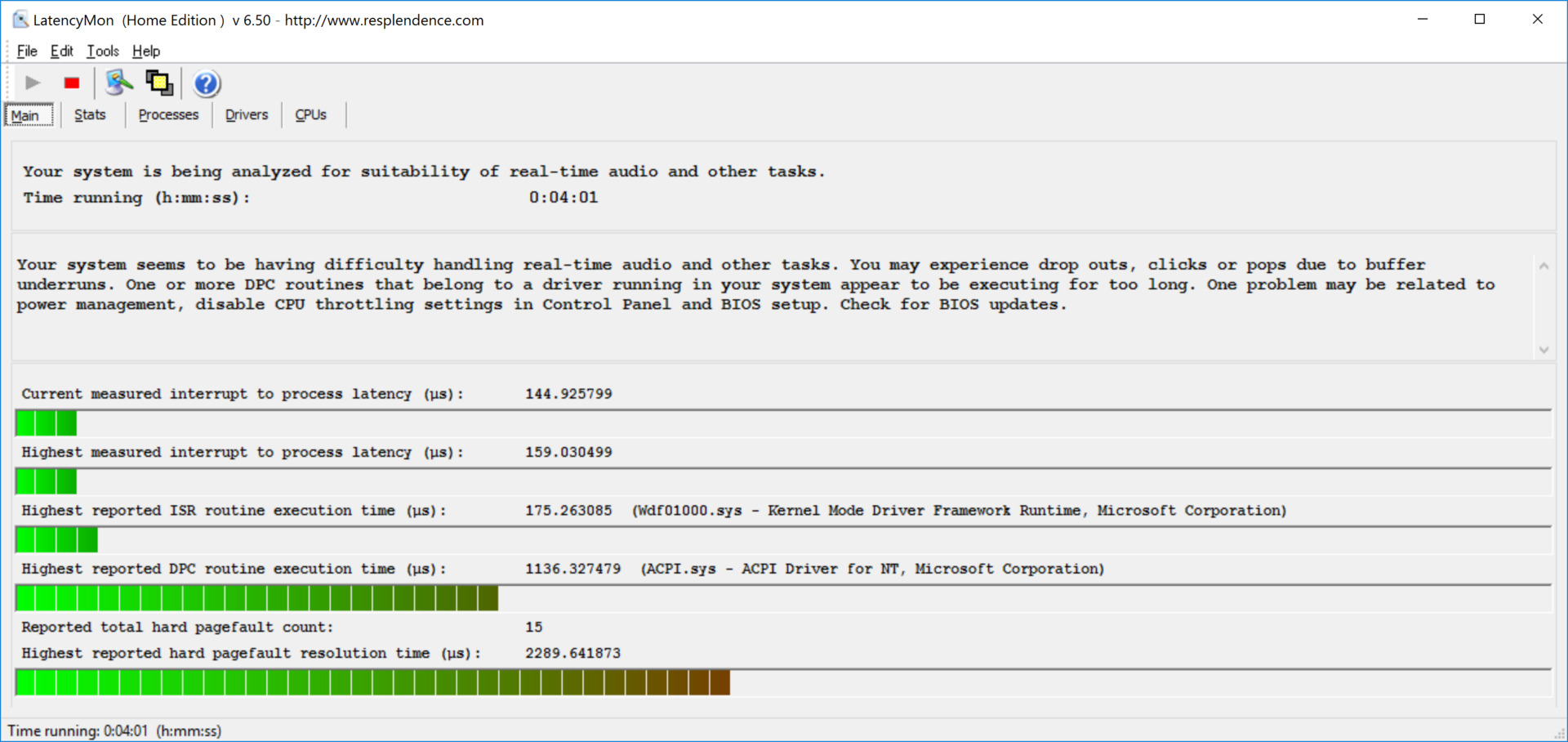Switch to the CPUs tab
Image resolution: width=1568 pixels, height=742 pixels.
click(x=310, y=114)
